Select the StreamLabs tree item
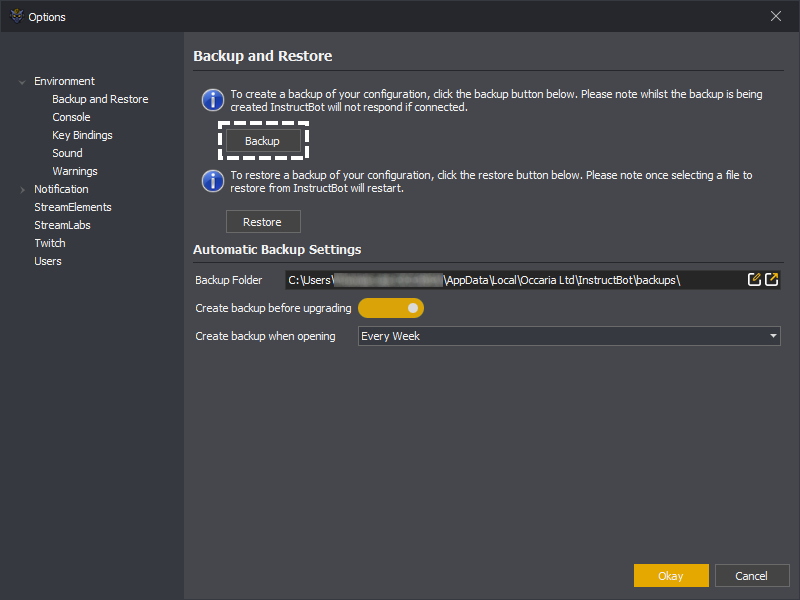This screenshot has width=800, height=600. pyautogui.click(x=62, y=225)
